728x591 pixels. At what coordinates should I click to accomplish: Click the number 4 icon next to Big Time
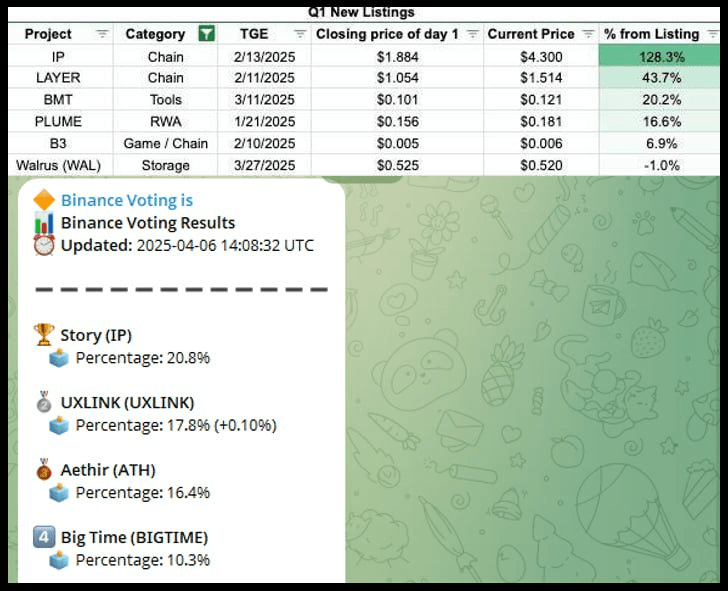[44, 537]
